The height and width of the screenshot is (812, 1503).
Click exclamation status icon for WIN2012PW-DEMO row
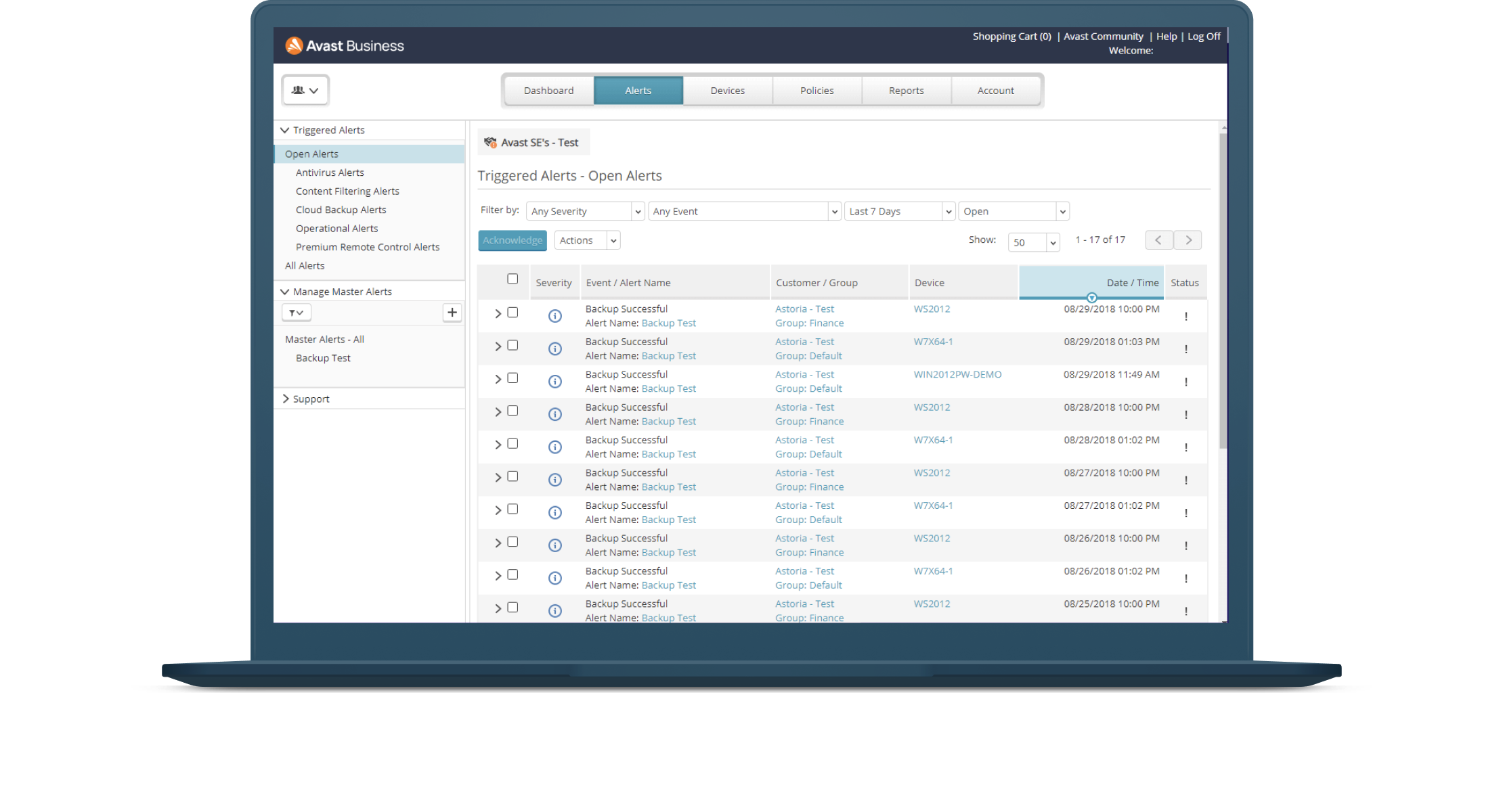pyautogui.click(x=1185, y=382)
